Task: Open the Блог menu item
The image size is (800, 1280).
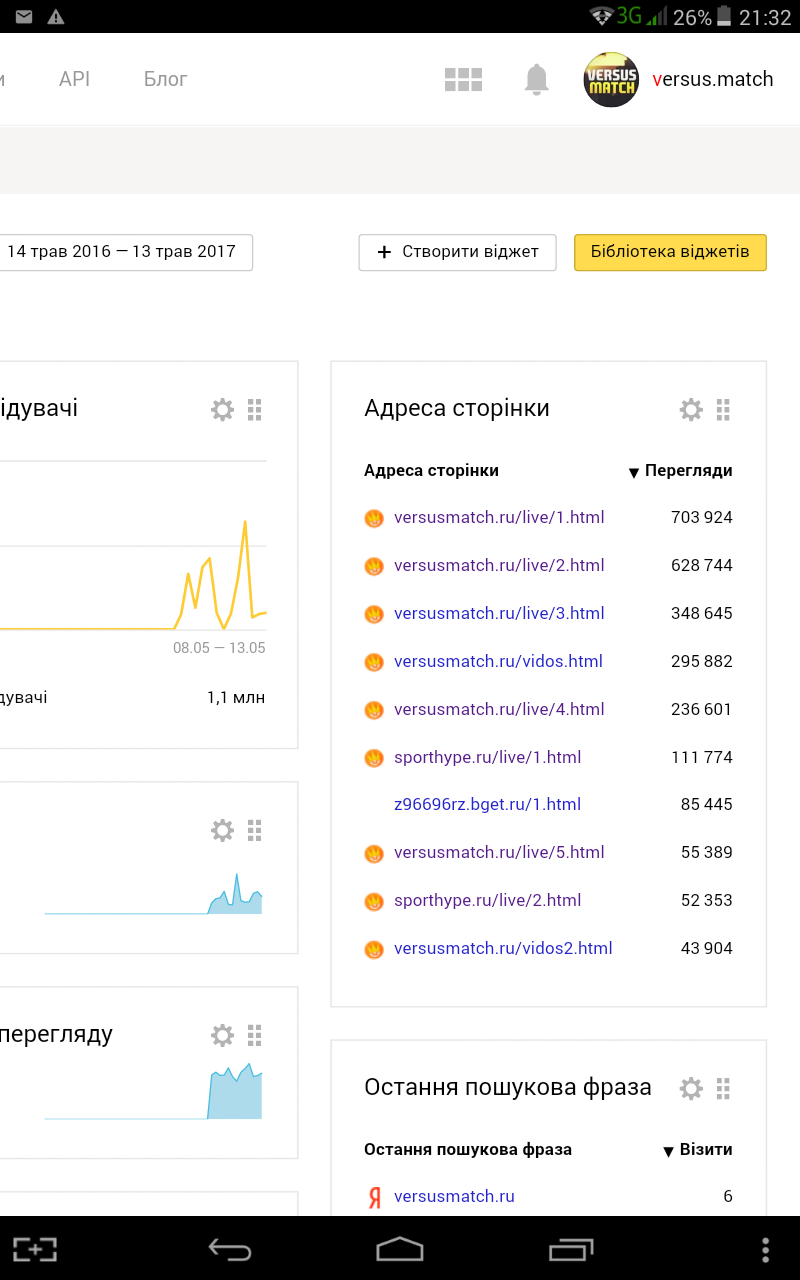Action: pos(165,79)
